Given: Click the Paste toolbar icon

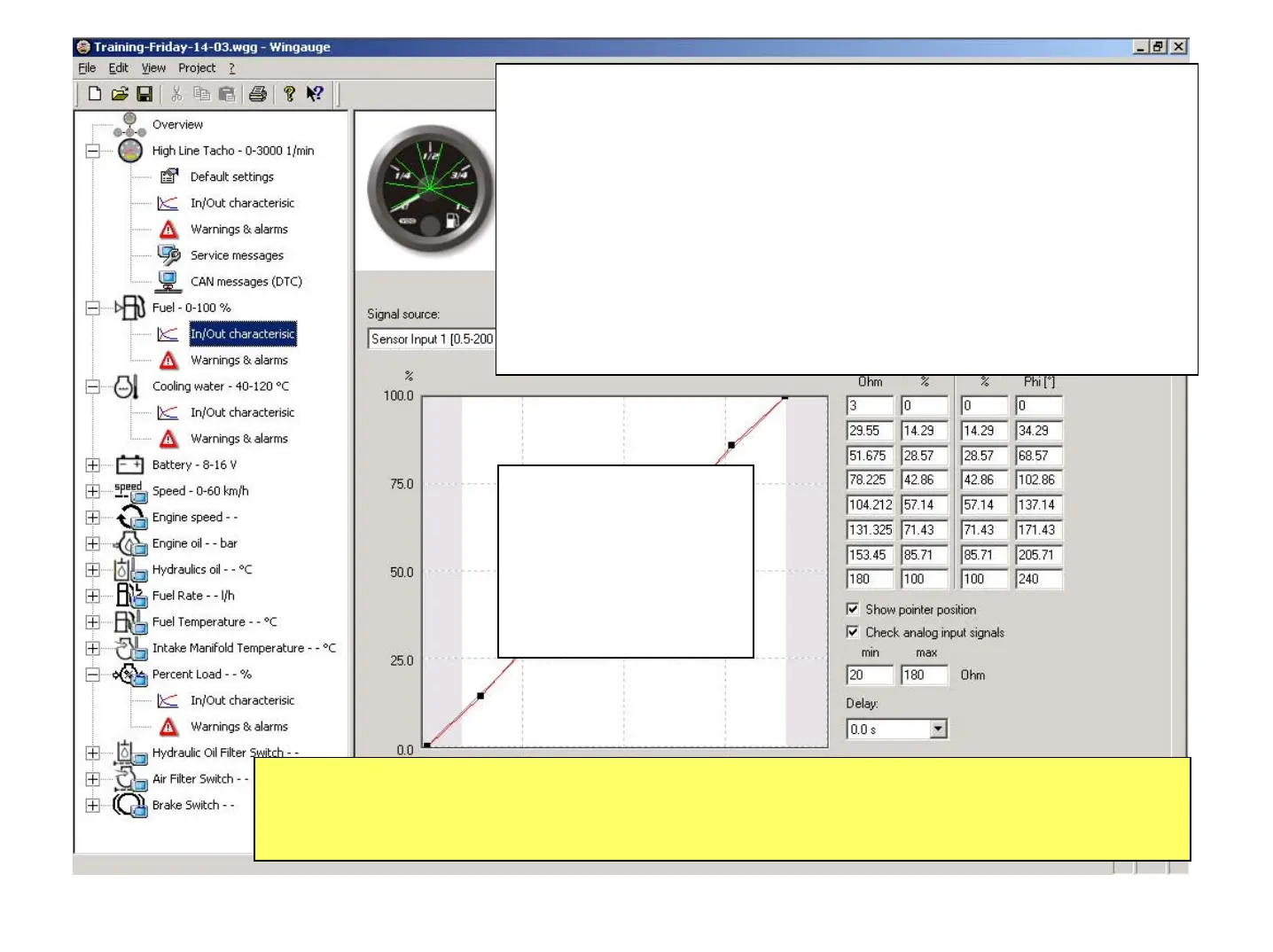Looking at the screenshot, I should point(227,94).
